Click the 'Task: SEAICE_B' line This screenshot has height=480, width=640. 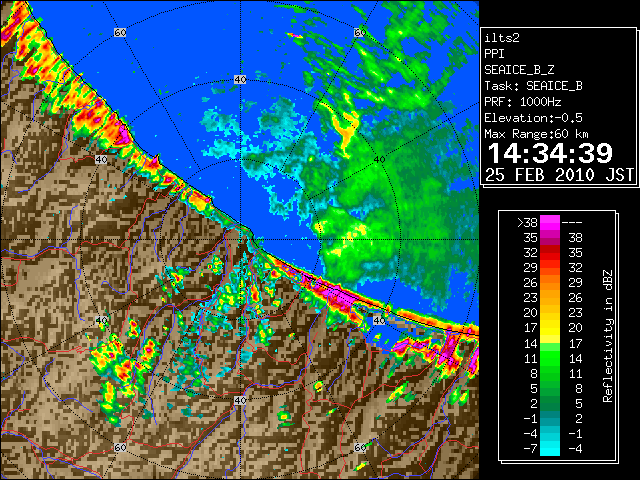point(533,86)
